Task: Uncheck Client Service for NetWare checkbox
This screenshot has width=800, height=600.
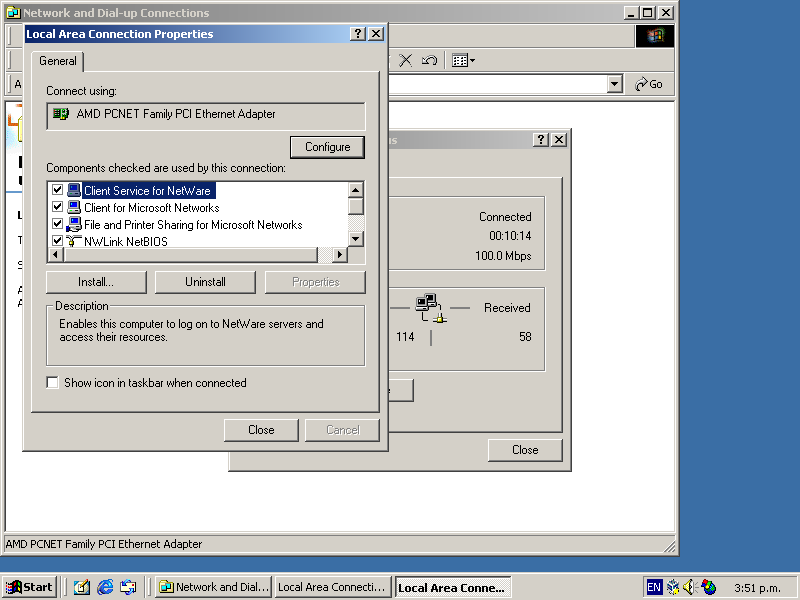Action: click(58, 190)
